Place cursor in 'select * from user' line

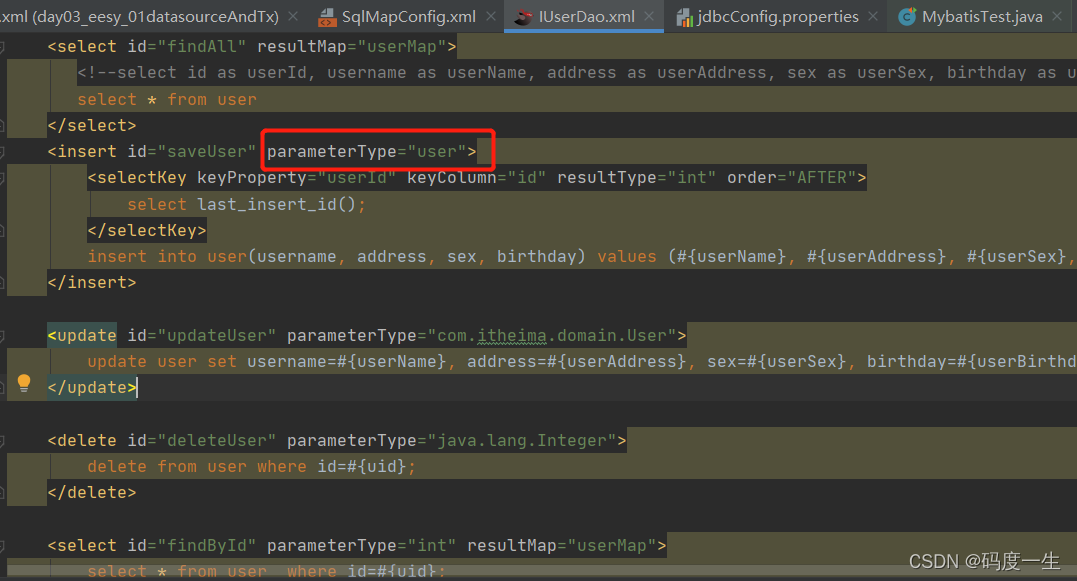coord(167,100)
